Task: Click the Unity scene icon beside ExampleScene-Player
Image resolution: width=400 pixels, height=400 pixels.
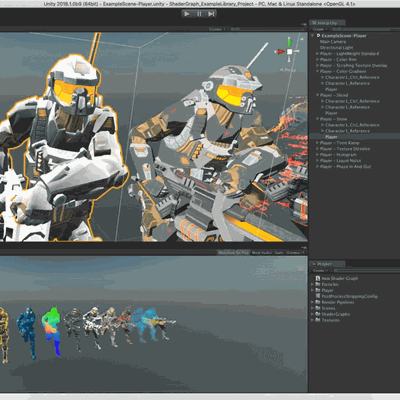Action: pyautogui.click(x=318, y=35)
